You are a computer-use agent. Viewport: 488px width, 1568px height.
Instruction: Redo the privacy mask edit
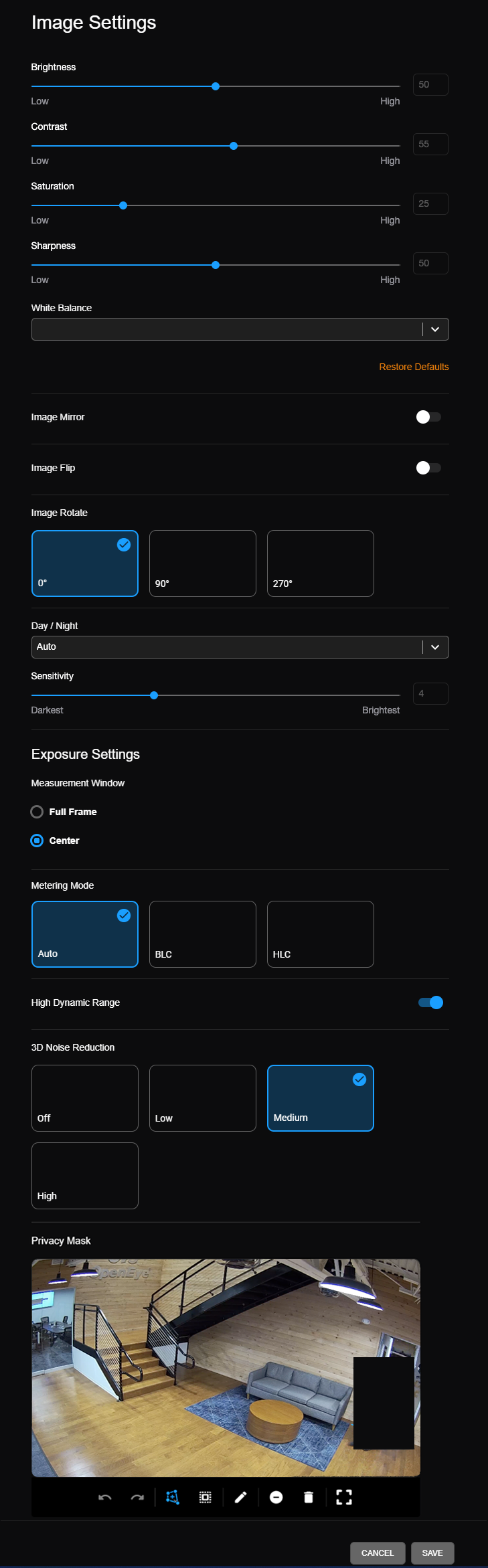[x=137, y=1497]
